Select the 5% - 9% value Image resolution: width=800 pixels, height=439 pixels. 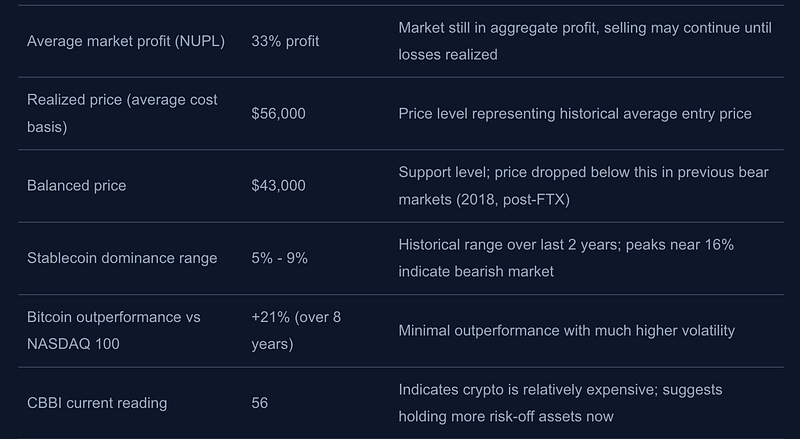click(x=279, y=258)
